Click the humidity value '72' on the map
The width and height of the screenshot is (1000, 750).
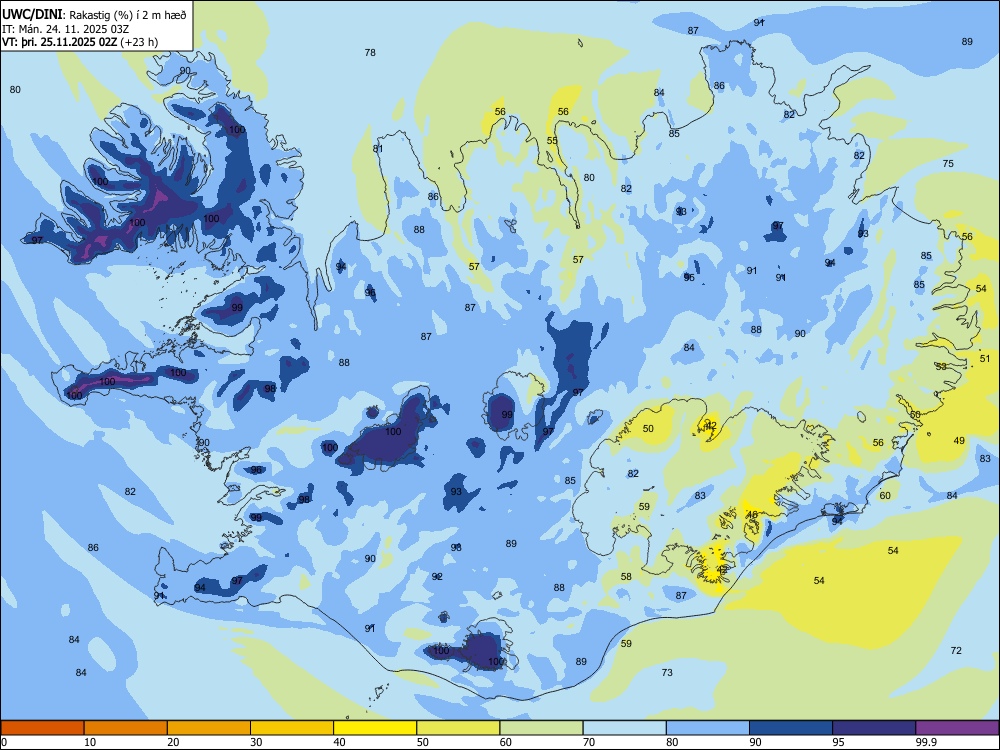(x=956, y=651)
